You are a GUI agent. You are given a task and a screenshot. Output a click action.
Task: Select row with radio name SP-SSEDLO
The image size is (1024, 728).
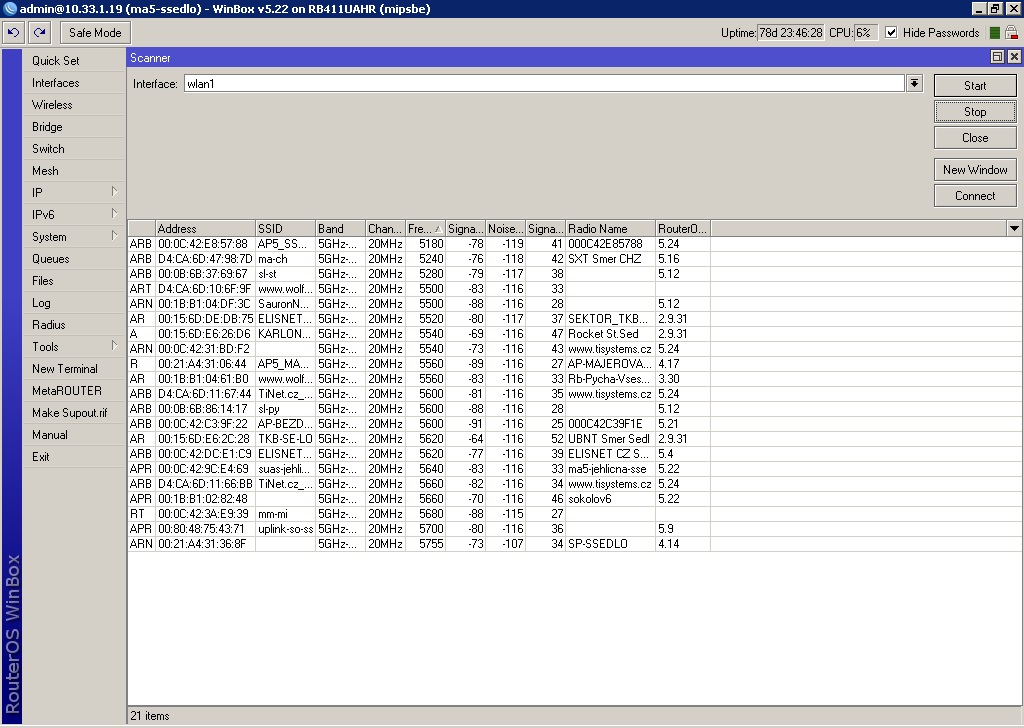(x=575, y=544)
